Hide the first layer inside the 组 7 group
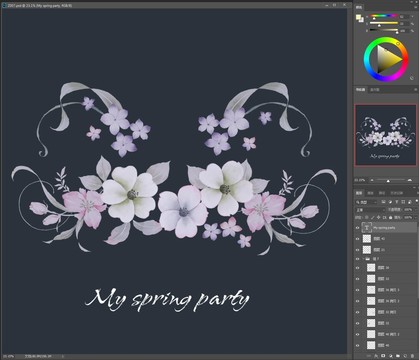Viewport: 419px width, 360px height. click(x=358, y=268)
